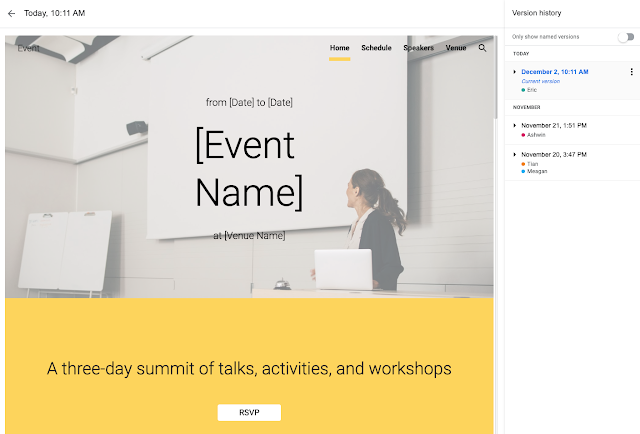Expand the November 21, 1:51 PM version arrow

514,125
